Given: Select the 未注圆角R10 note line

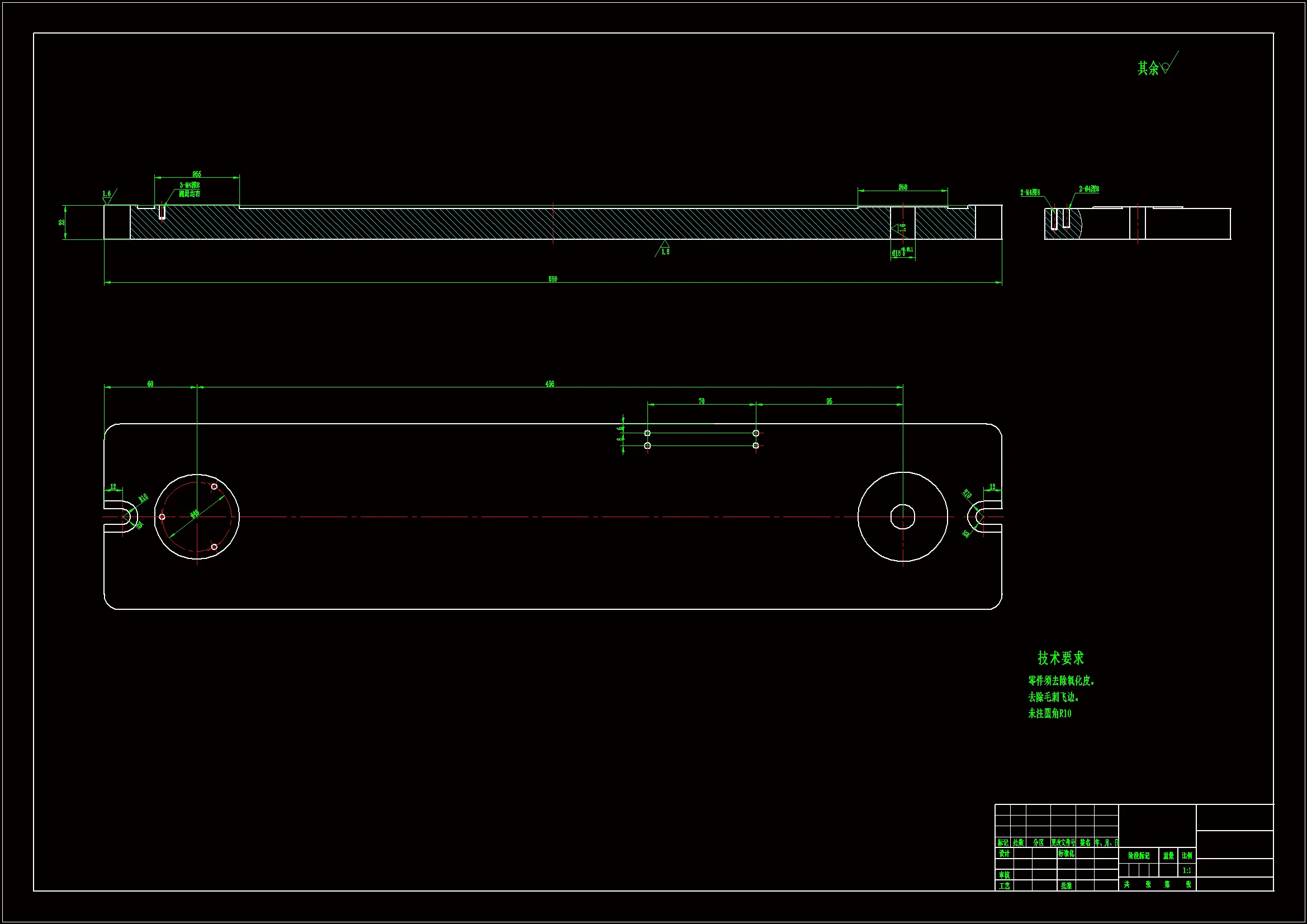Looking at the screenshot, I should (1049, 713).
